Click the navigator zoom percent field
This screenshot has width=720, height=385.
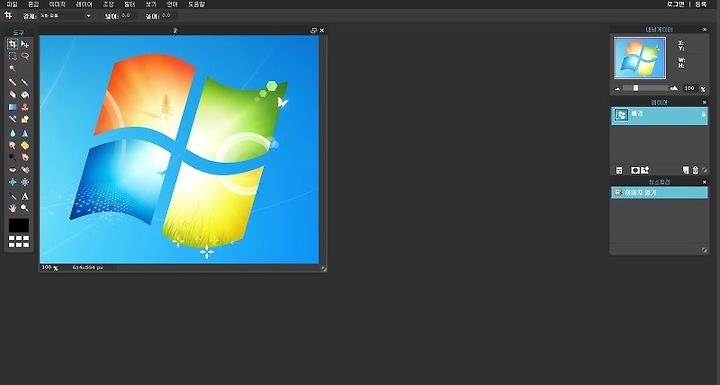pos(689,88)
